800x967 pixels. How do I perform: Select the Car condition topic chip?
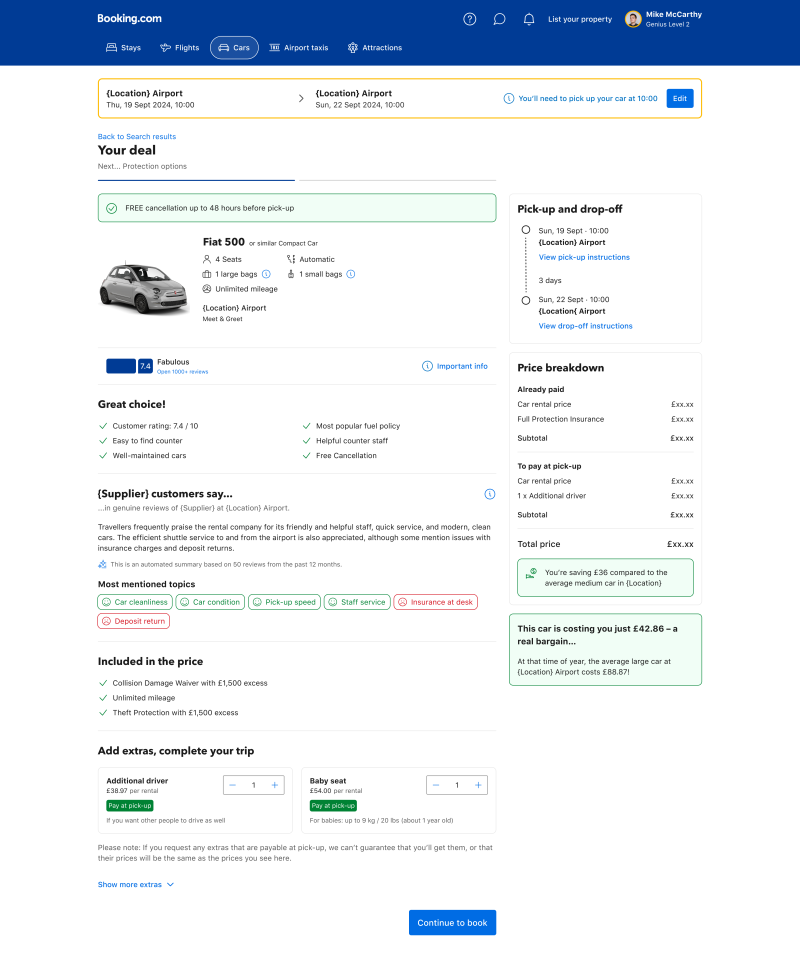[210, 602]
